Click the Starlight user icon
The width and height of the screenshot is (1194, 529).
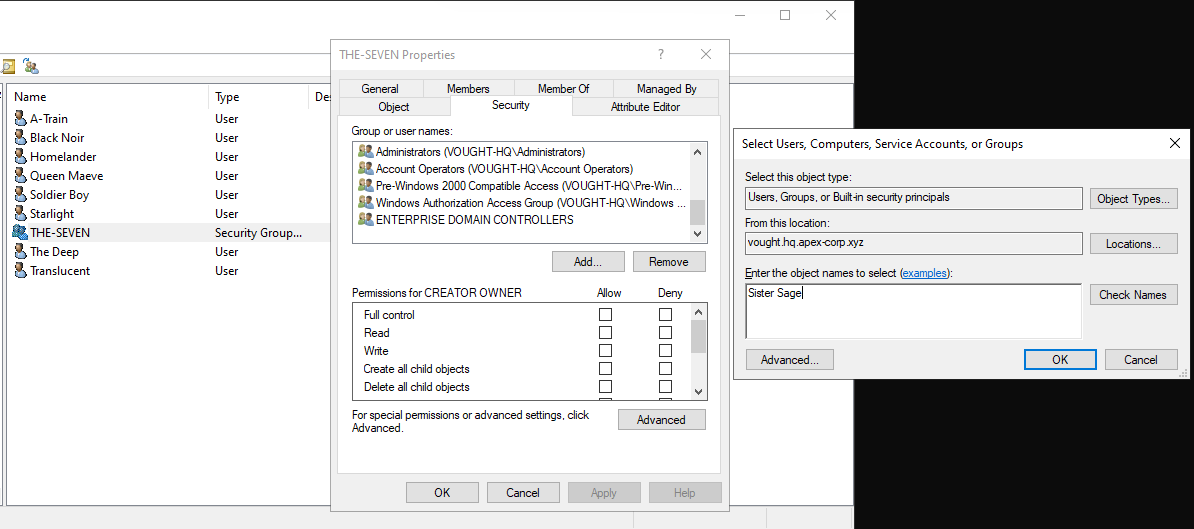(21, 214)
